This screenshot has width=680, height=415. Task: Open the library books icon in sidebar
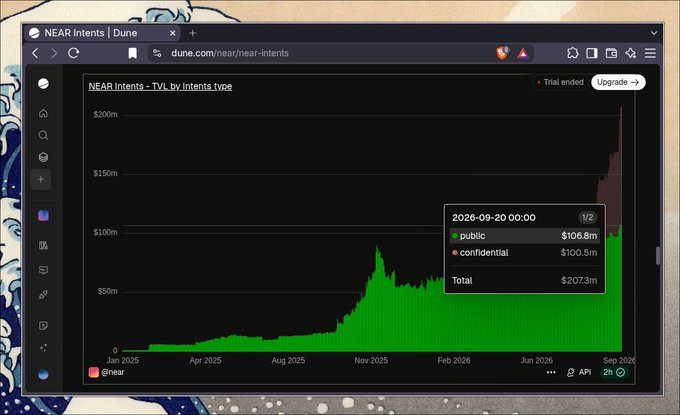43,245
